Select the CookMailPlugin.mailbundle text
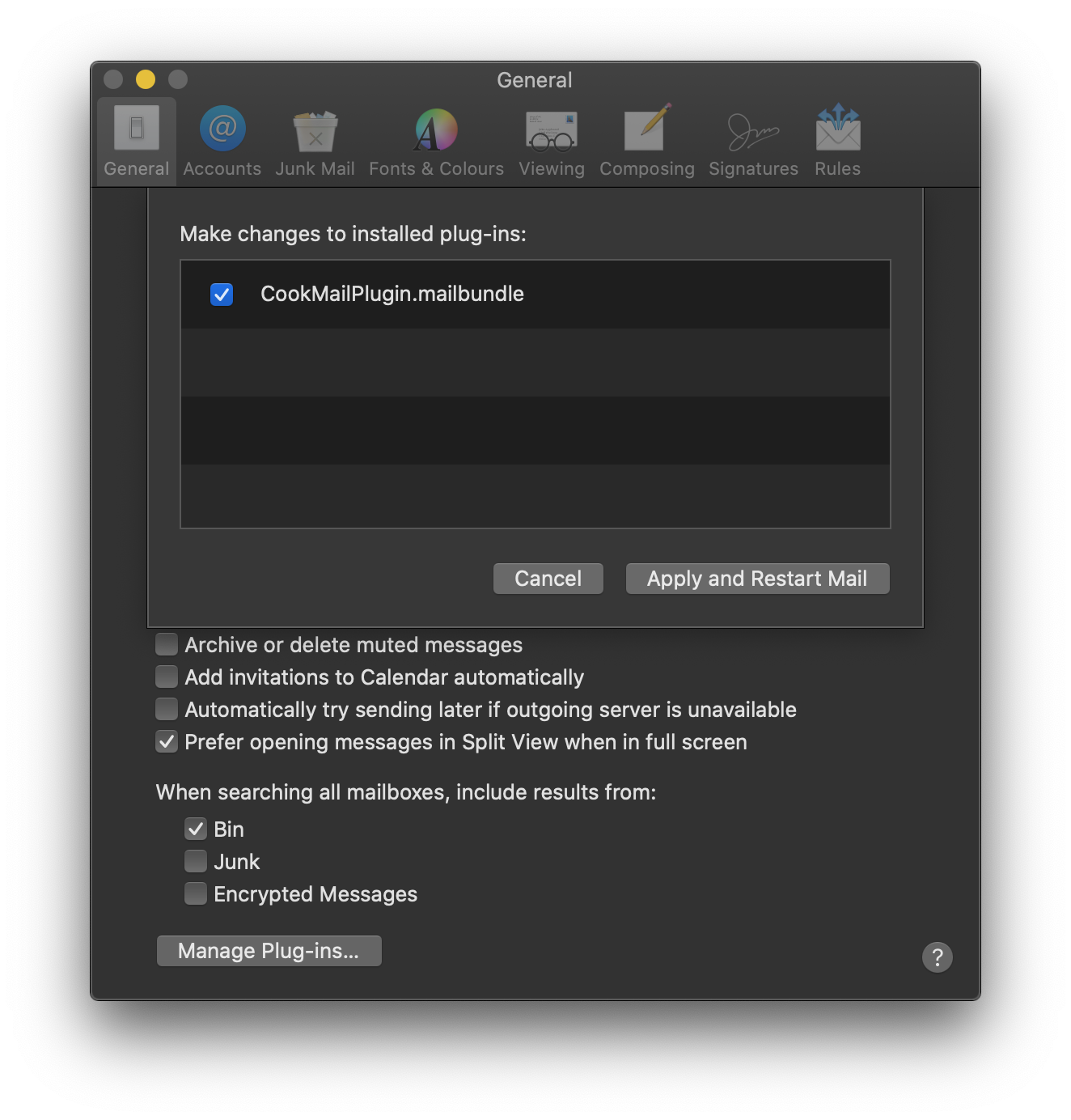The width and height of the screenshot is (1071, 1120). click(x=392, y=294)
